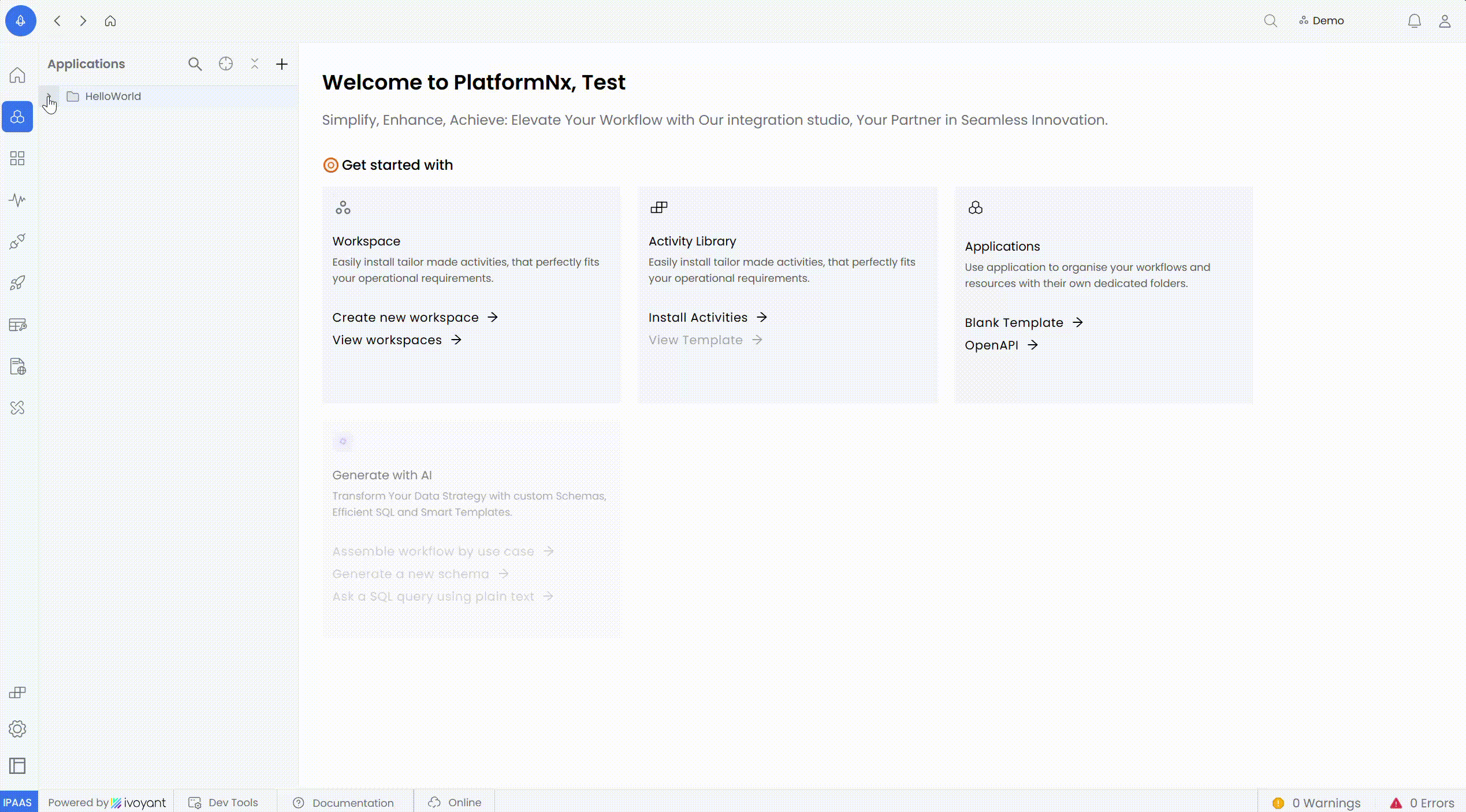
Task: Expand the HelloWorld folder chevron
Action: [x=49, y=96]
